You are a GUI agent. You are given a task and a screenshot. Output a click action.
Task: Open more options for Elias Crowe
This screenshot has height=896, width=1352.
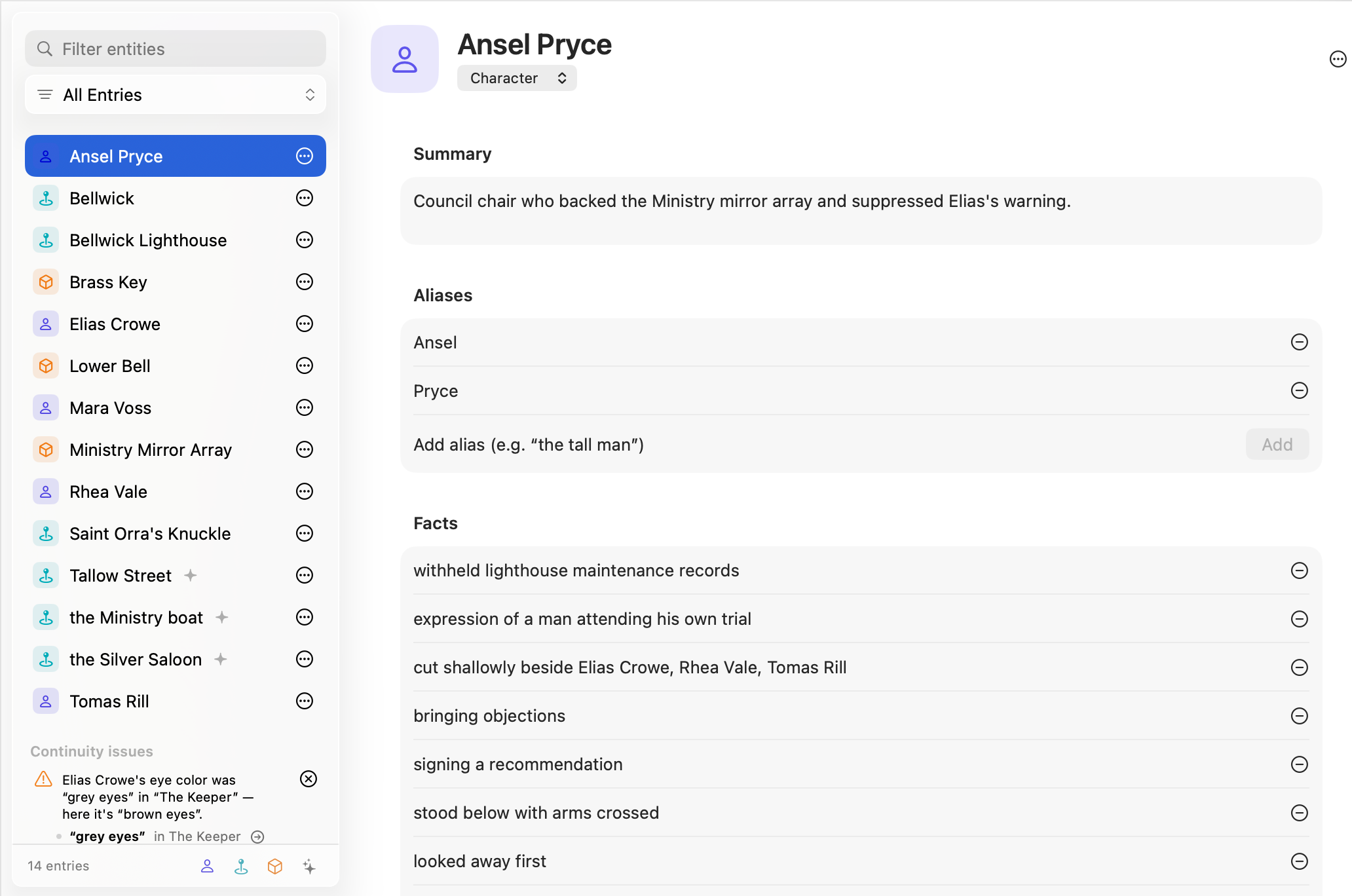(x=305, y=324)
